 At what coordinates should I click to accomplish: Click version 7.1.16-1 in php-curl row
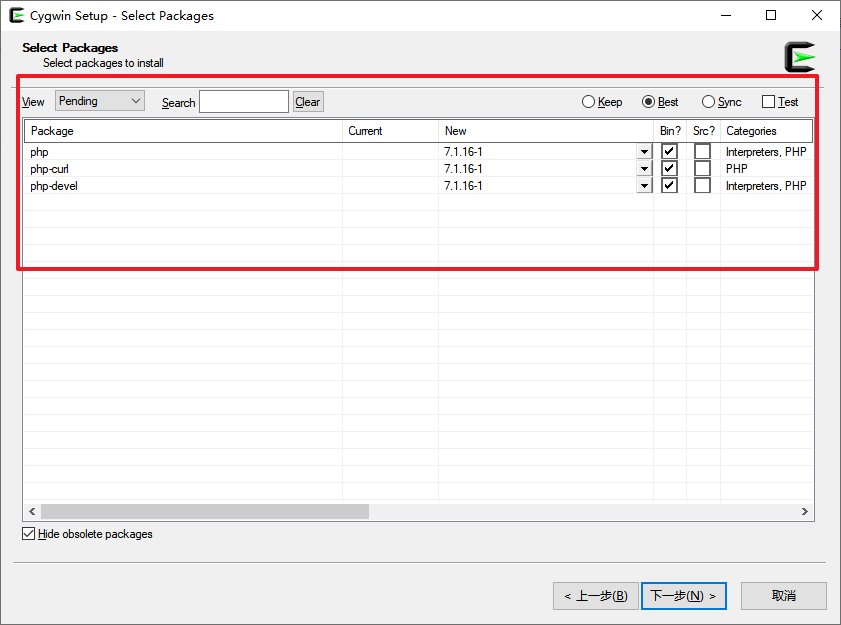pos(463,169)
